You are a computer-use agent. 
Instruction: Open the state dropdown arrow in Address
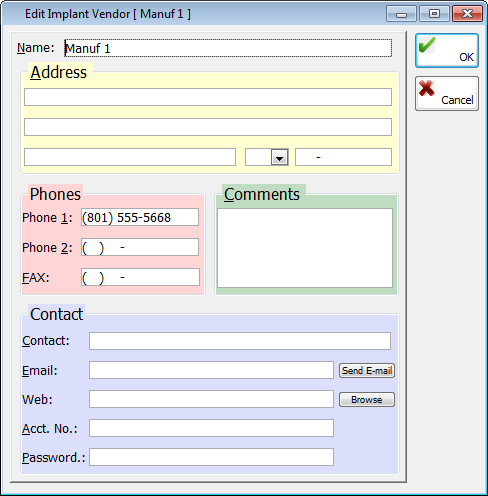coord(280,157)
